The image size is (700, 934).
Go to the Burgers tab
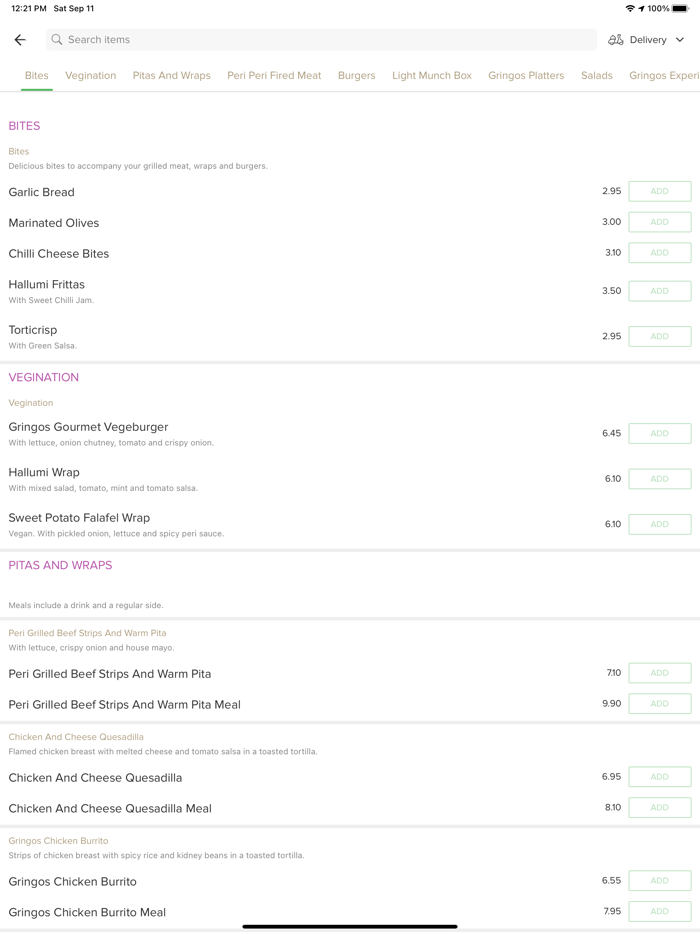tap(356, 76)
